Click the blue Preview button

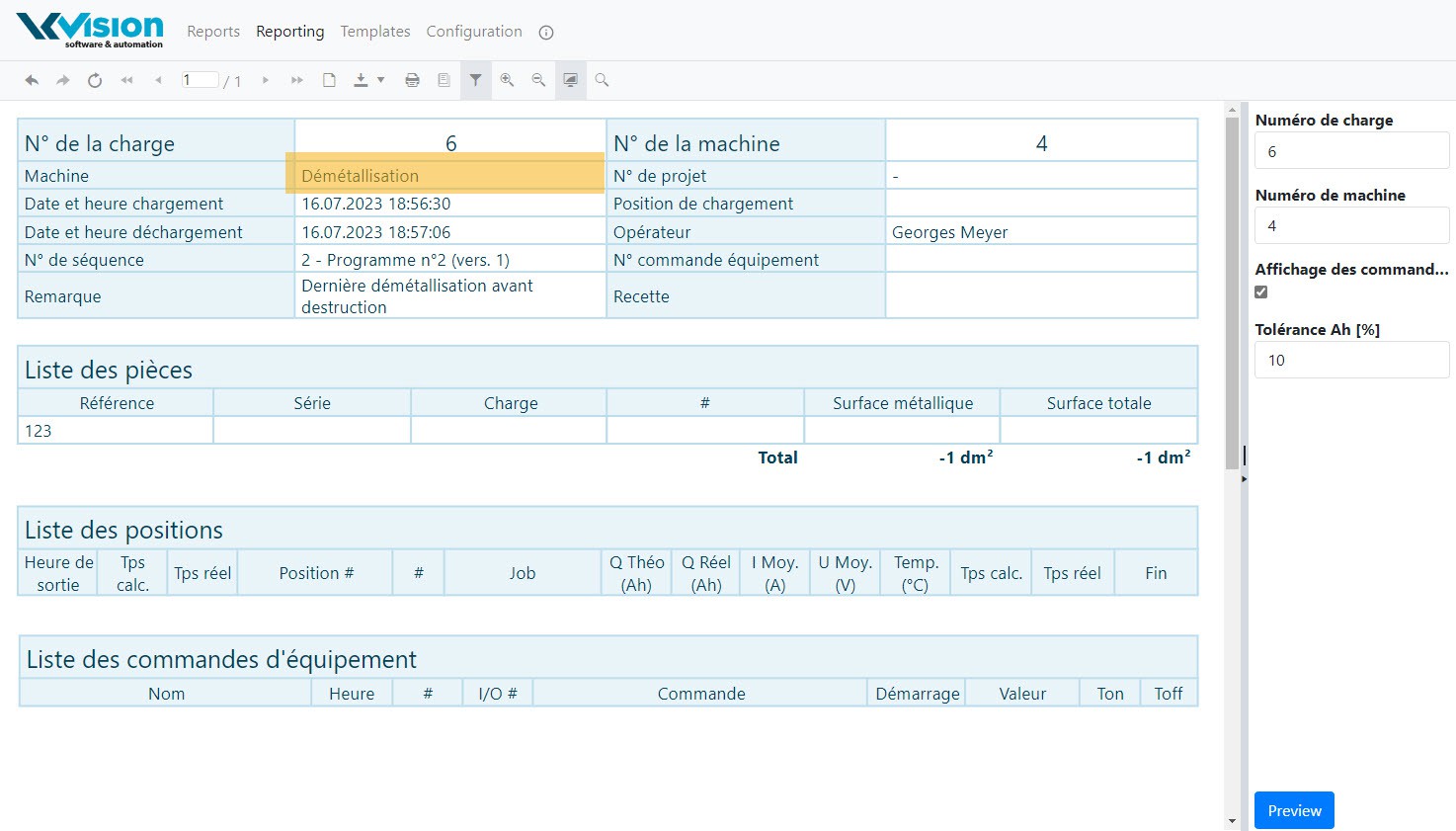(1294, 810)
